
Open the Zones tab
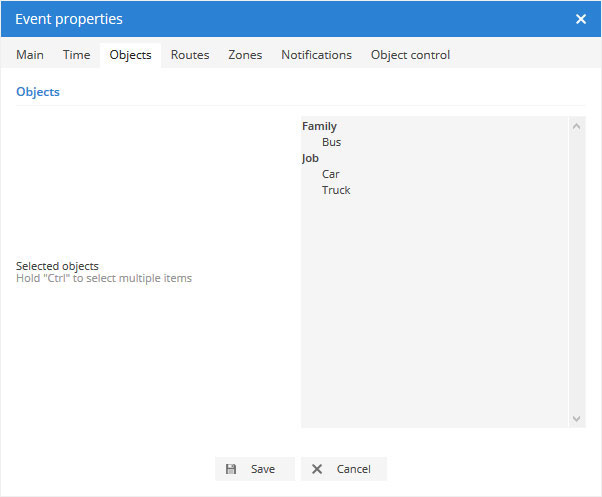click(x=245, y=55)
